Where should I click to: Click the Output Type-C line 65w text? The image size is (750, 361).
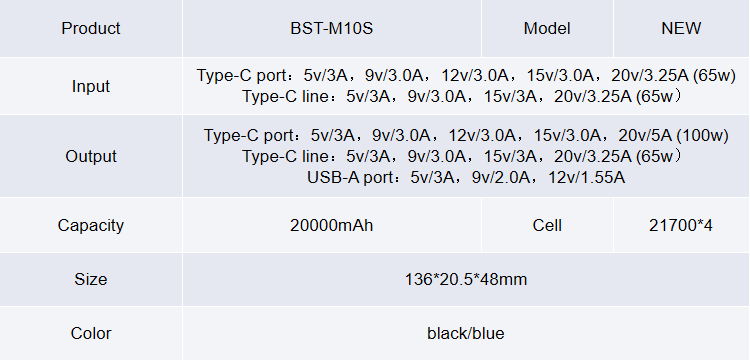point(462,156)
